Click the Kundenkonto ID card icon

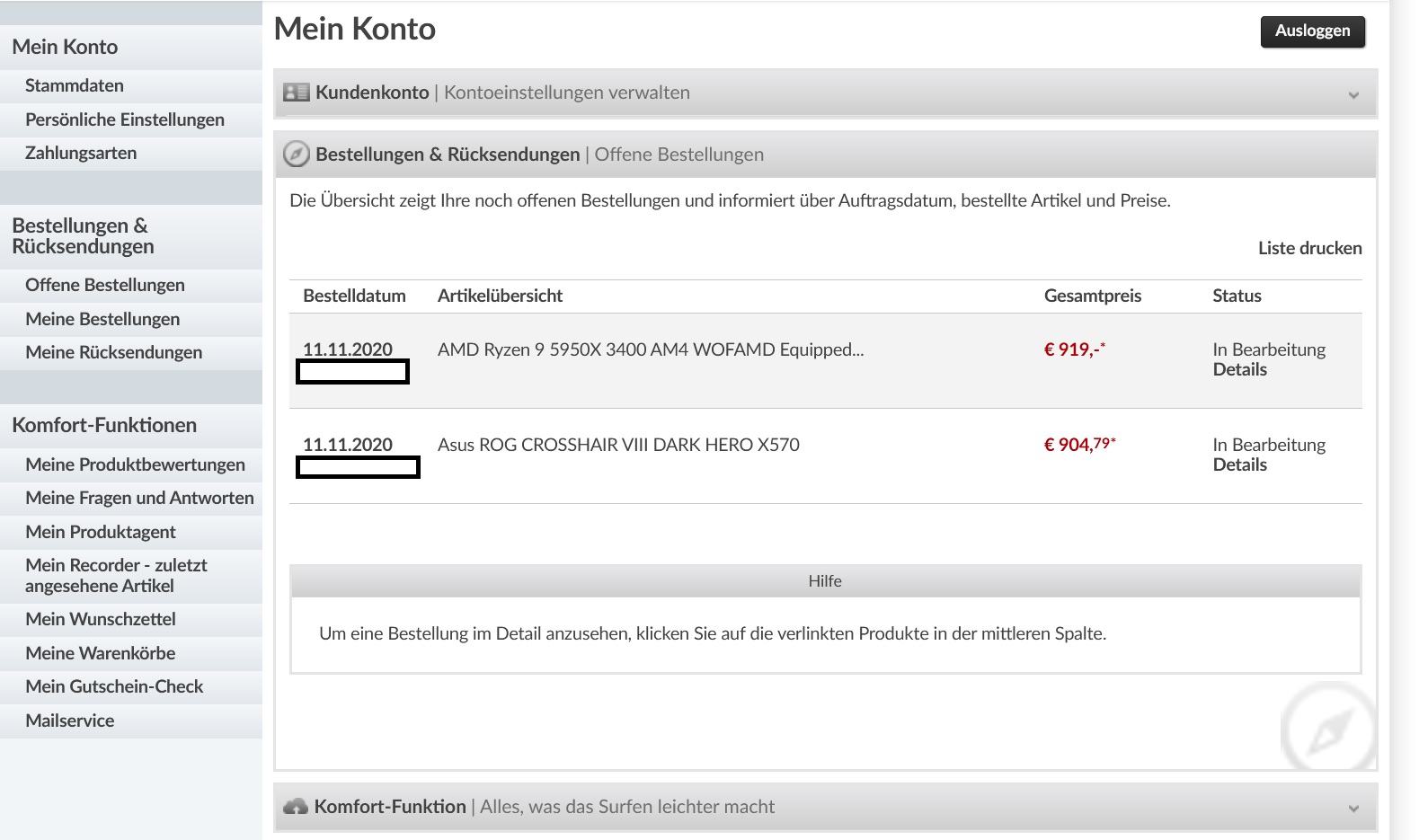click(296, 93)
